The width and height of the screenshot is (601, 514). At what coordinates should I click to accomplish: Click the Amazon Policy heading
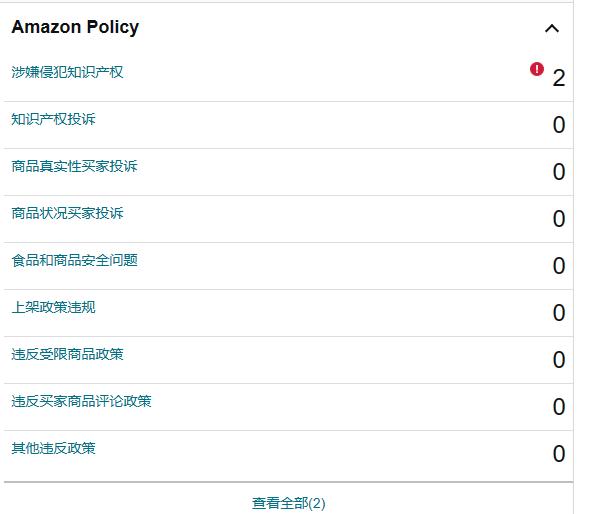[75, 27]
